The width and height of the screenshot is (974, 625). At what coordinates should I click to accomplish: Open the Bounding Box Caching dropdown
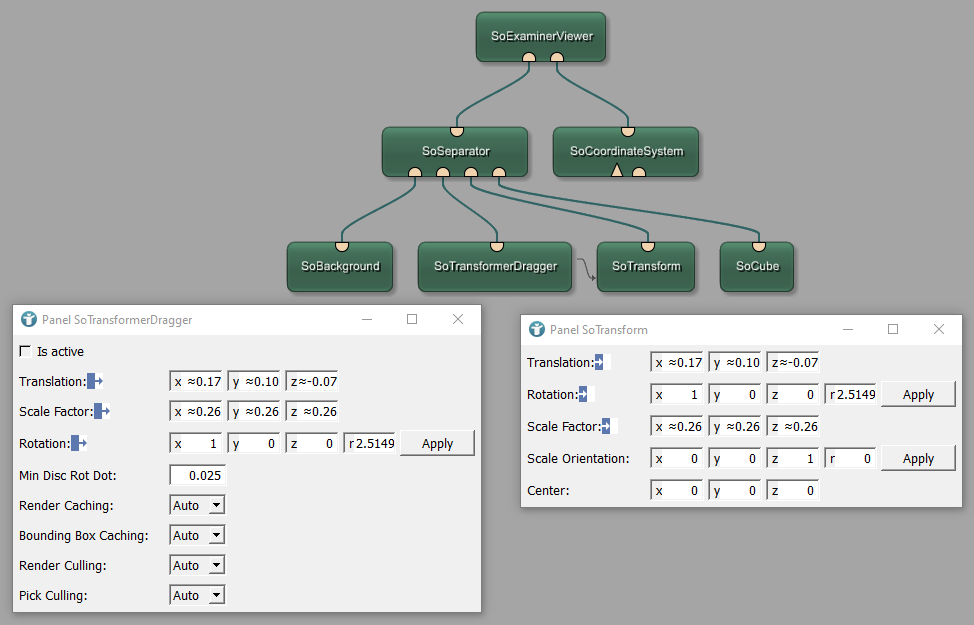coord(197,536)
